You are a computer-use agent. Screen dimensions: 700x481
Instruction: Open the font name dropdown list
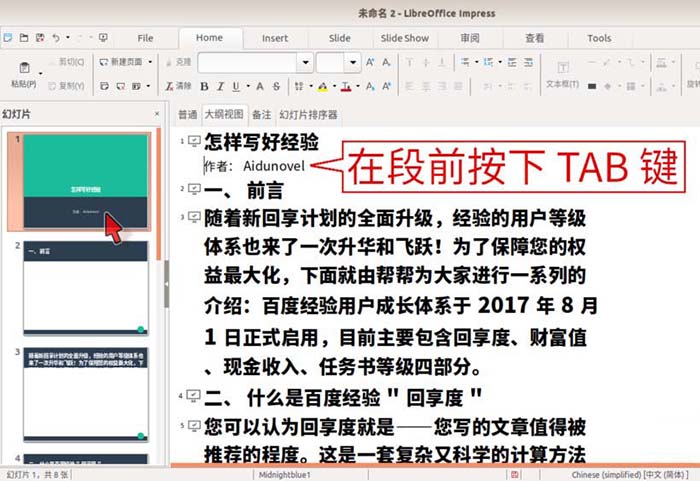point(305,63)
